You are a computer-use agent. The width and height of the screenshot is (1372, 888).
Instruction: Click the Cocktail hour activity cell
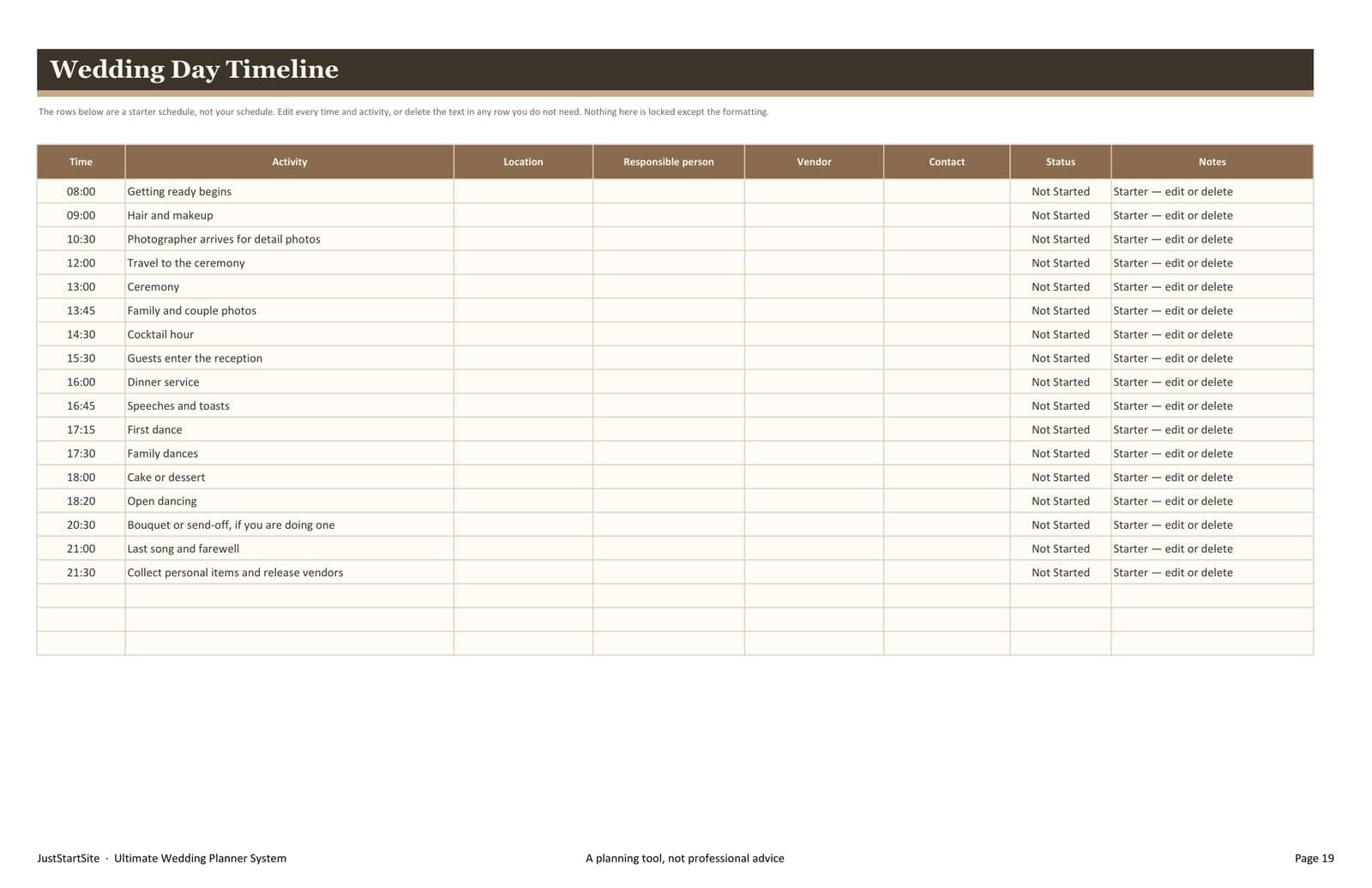[289, 334]
